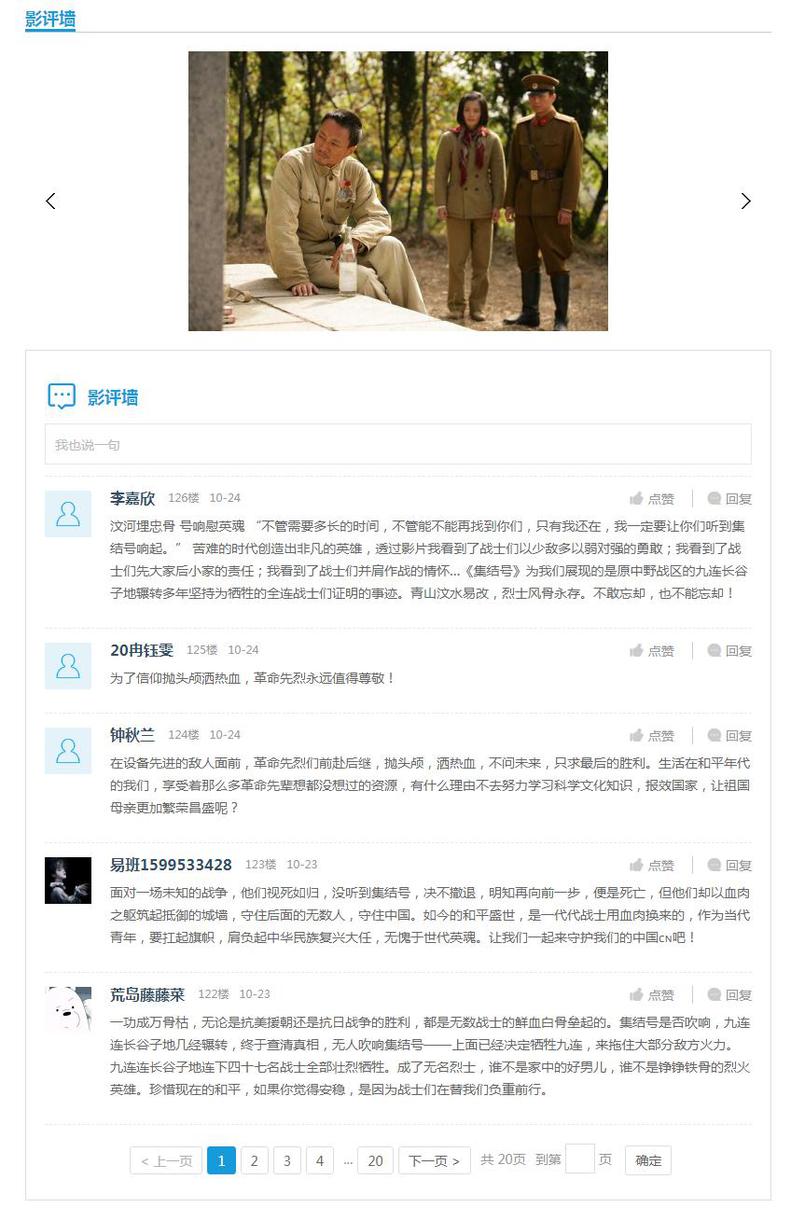Reply to 荒岛藤藤菜's comment
799x1221 pixels.
[x=729, y=996]
